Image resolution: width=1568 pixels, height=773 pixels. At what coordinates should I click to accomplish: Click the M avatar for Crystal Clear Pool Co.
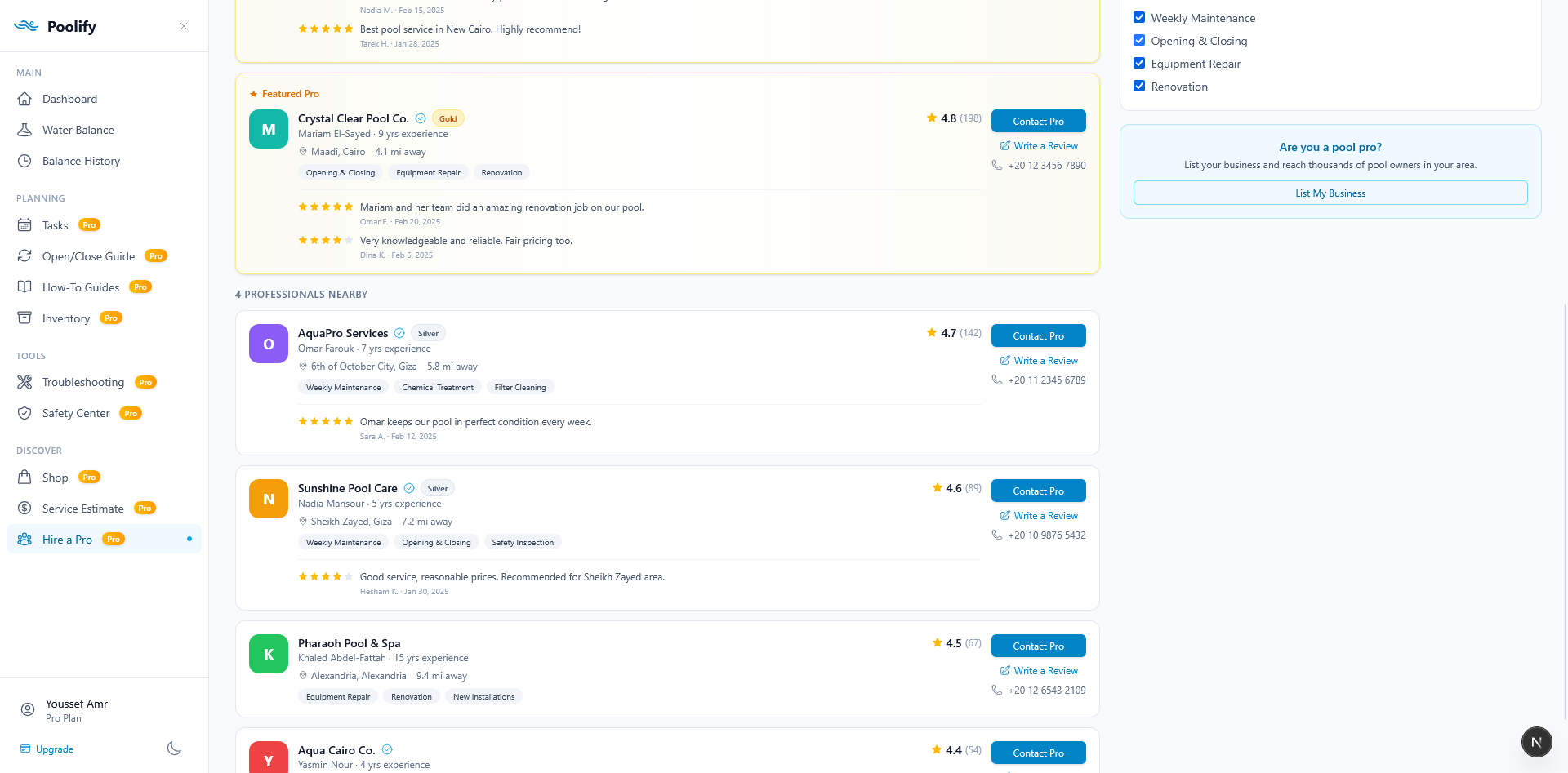269,129
